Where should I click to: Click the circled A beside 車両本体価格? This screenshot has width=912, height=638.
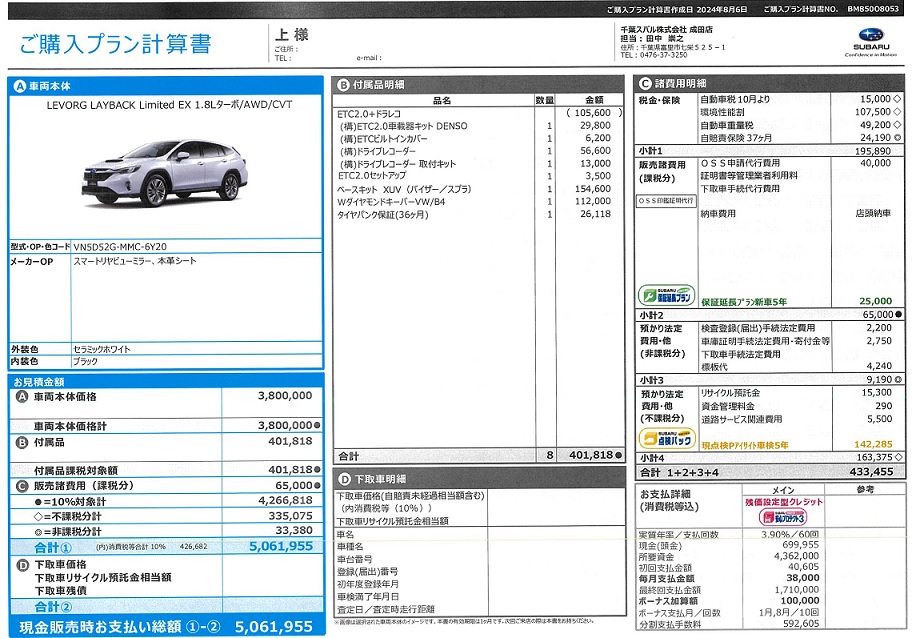tap(22, 397)
